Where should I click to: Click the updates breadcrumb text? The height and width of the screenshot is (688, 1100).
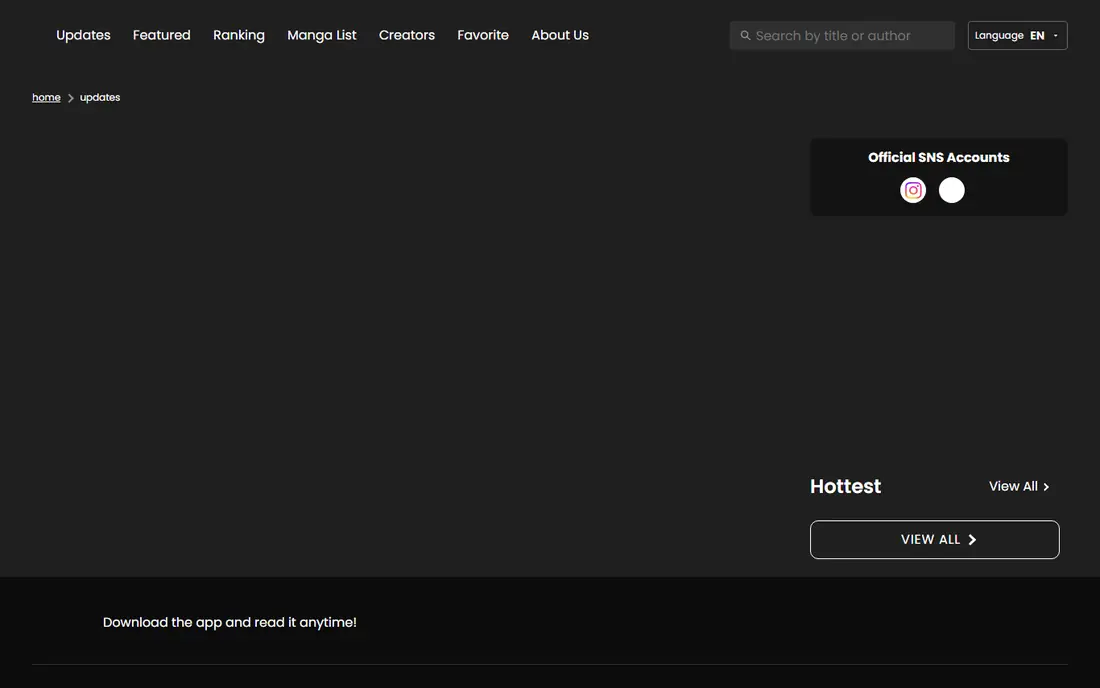coord(100,97)
